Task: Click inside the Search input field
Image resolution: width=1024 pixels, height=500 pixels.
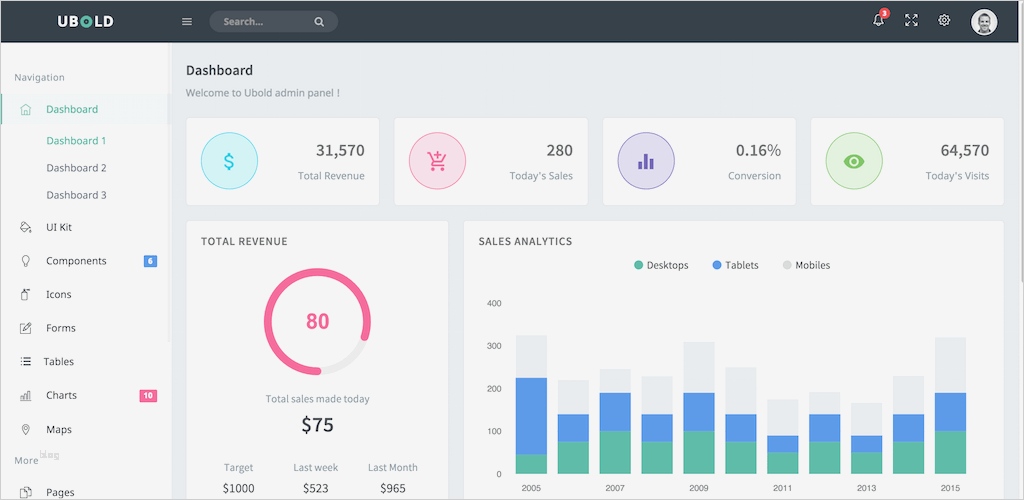Action: click(264, 22)
